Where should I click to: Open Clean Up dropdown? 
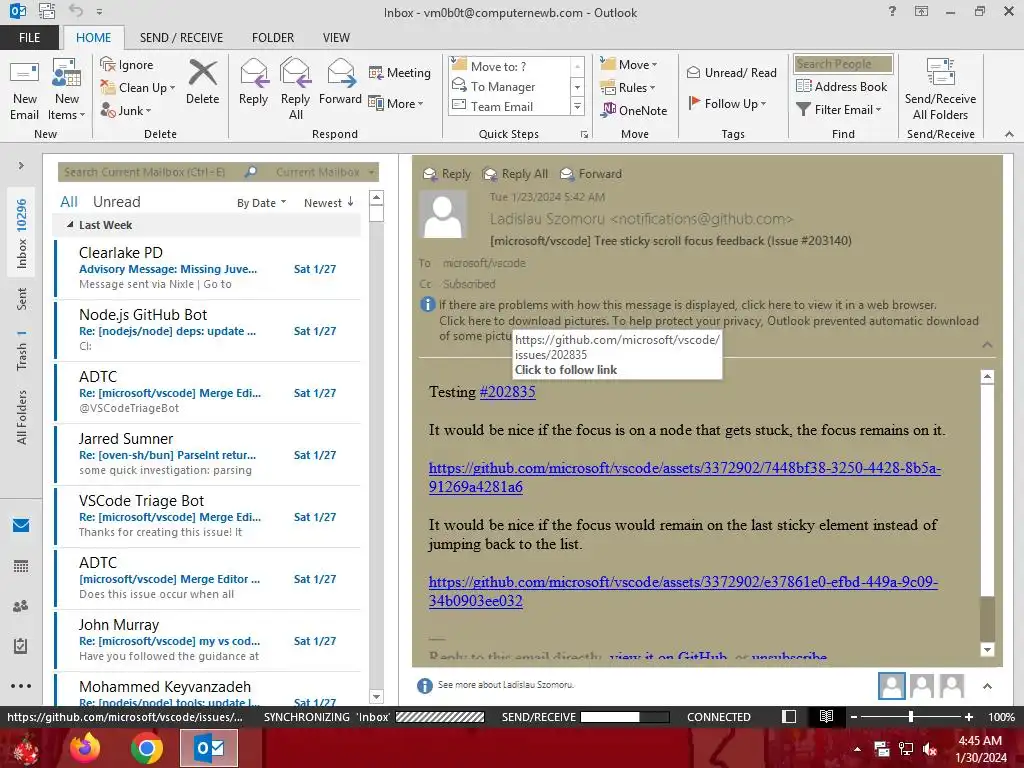[138, 88]
